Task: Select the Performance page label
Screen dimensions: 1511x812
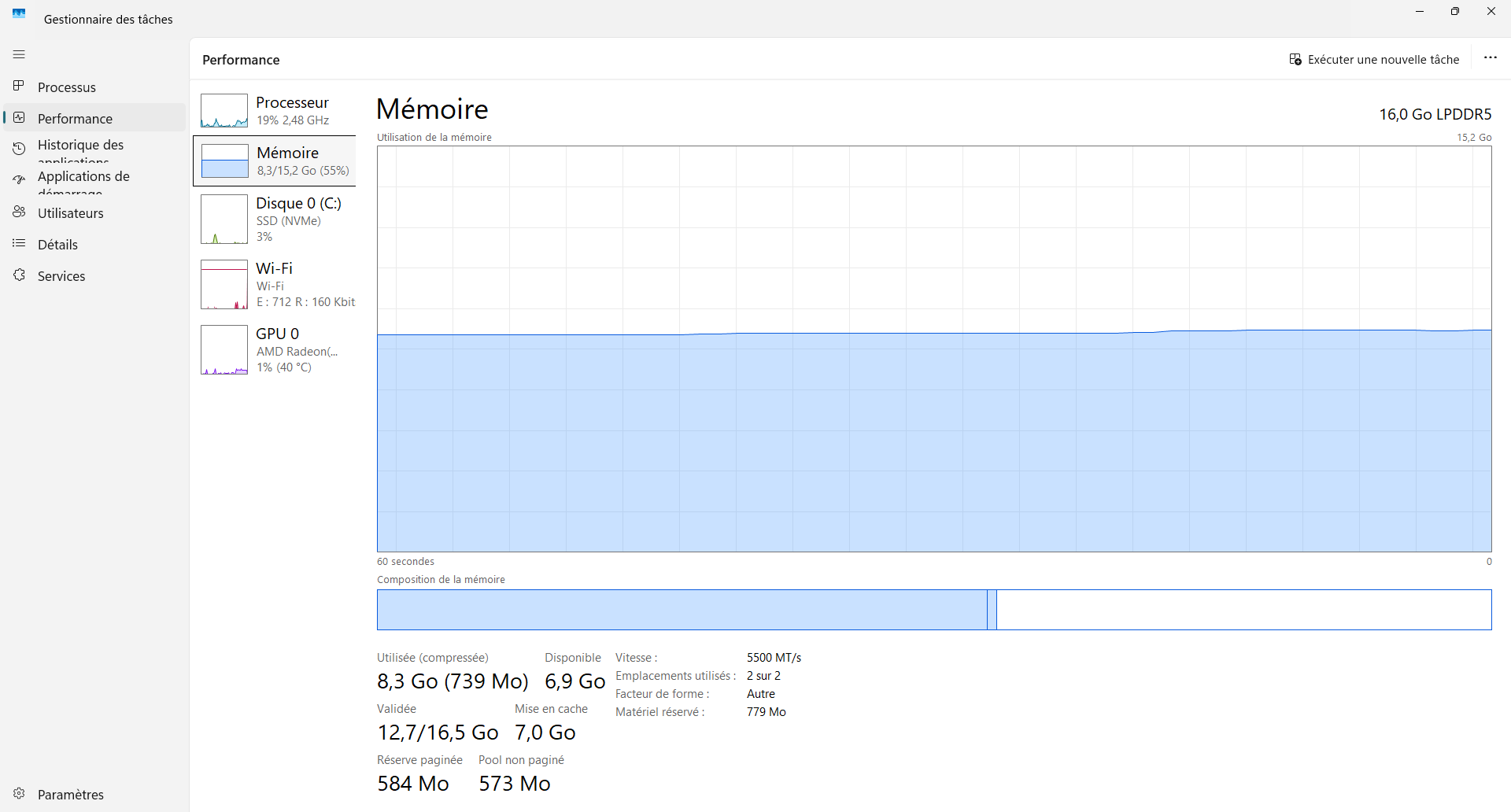Action: (75, 119)
